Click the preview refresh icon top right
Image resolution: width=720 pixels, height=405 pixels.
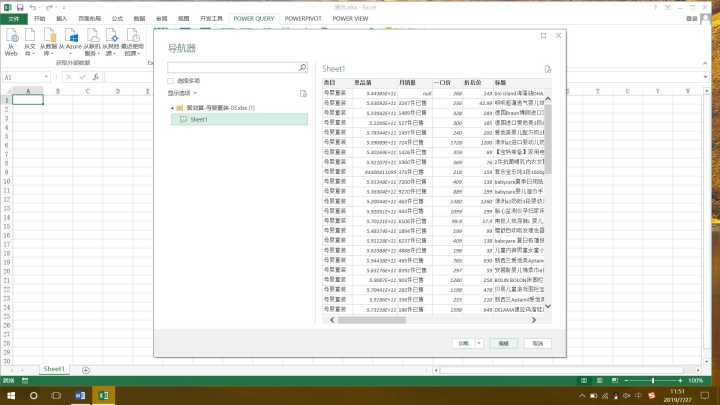[x=547, y=69]
